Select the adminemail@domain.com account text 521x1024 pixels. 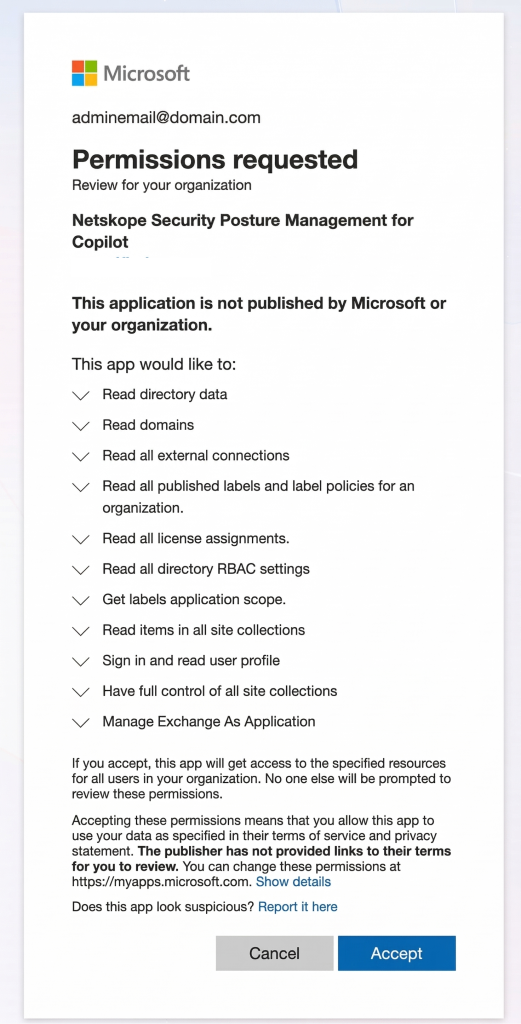[x=166, y=118]
